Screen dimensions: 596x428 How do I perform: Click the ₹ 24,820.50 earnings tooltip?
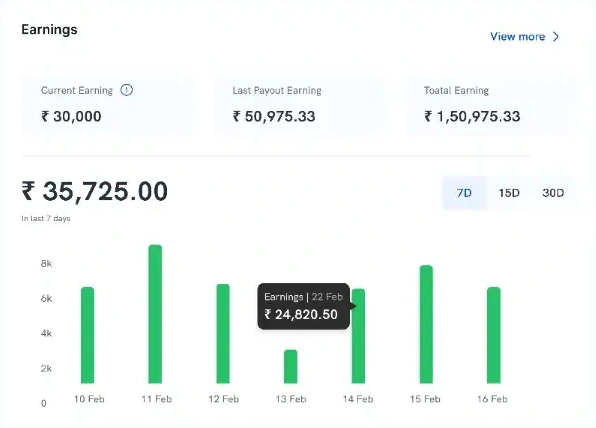(x=304, y=306)
